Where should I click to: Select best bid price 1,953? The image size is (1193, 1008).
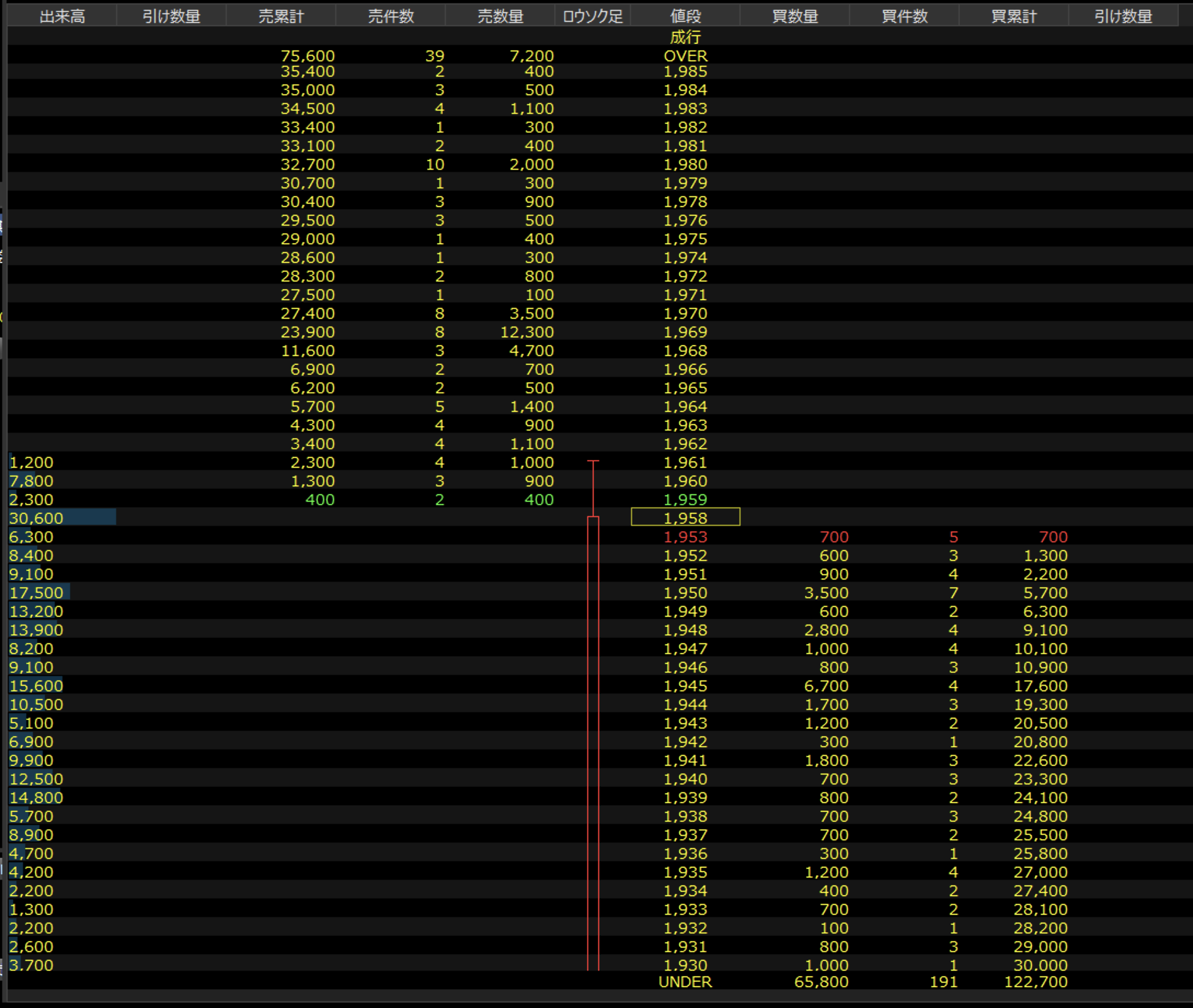[685, 536]
